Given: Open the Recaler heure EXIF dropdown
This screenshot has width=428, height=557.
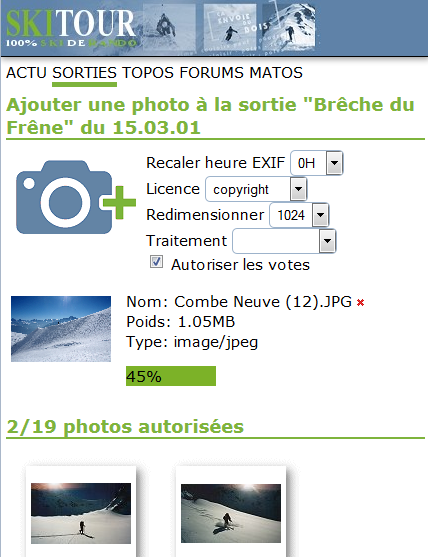Looking at the screenshot, I should point(316,163).
